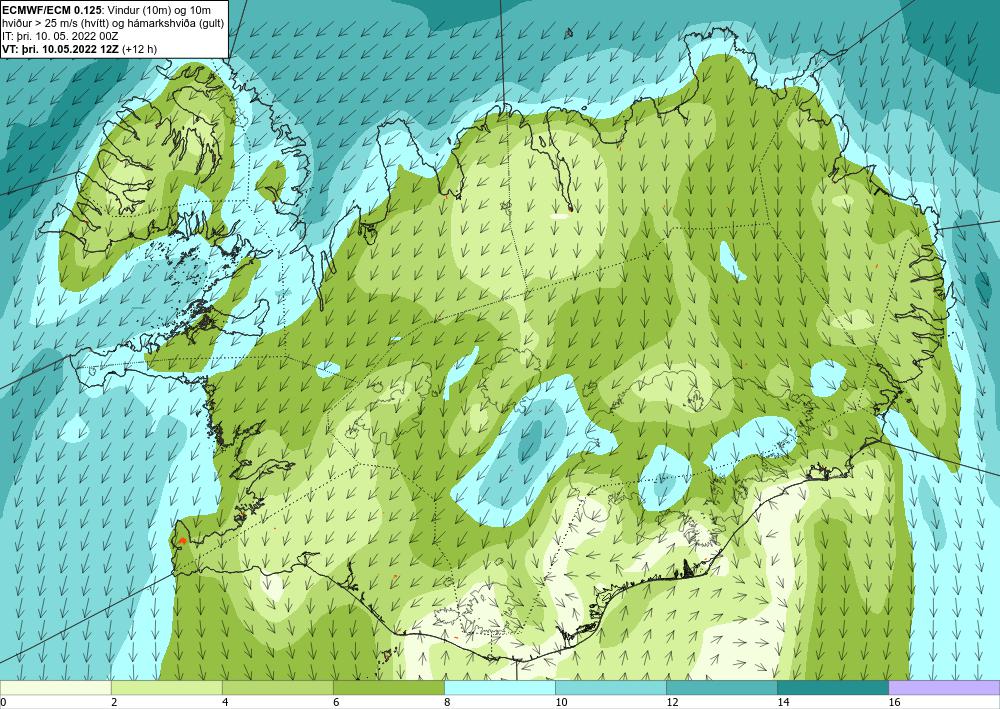Click the 2-4 m/s light green legend swatch
This screenshot has height=709, width=1000.
pyautogui.click(x=167, y=688)
